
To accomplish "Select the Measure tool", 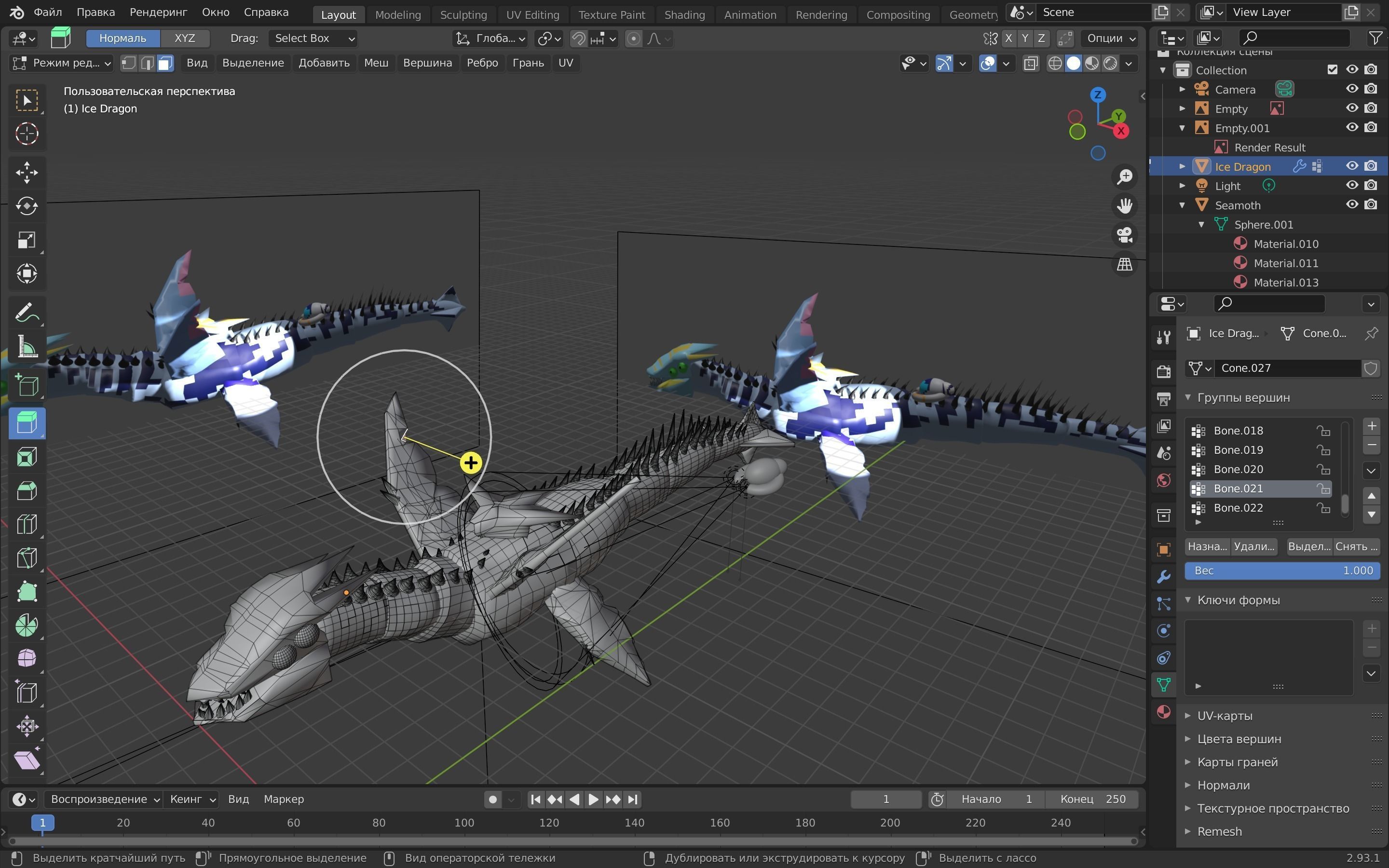I will (x=27, y=347).
